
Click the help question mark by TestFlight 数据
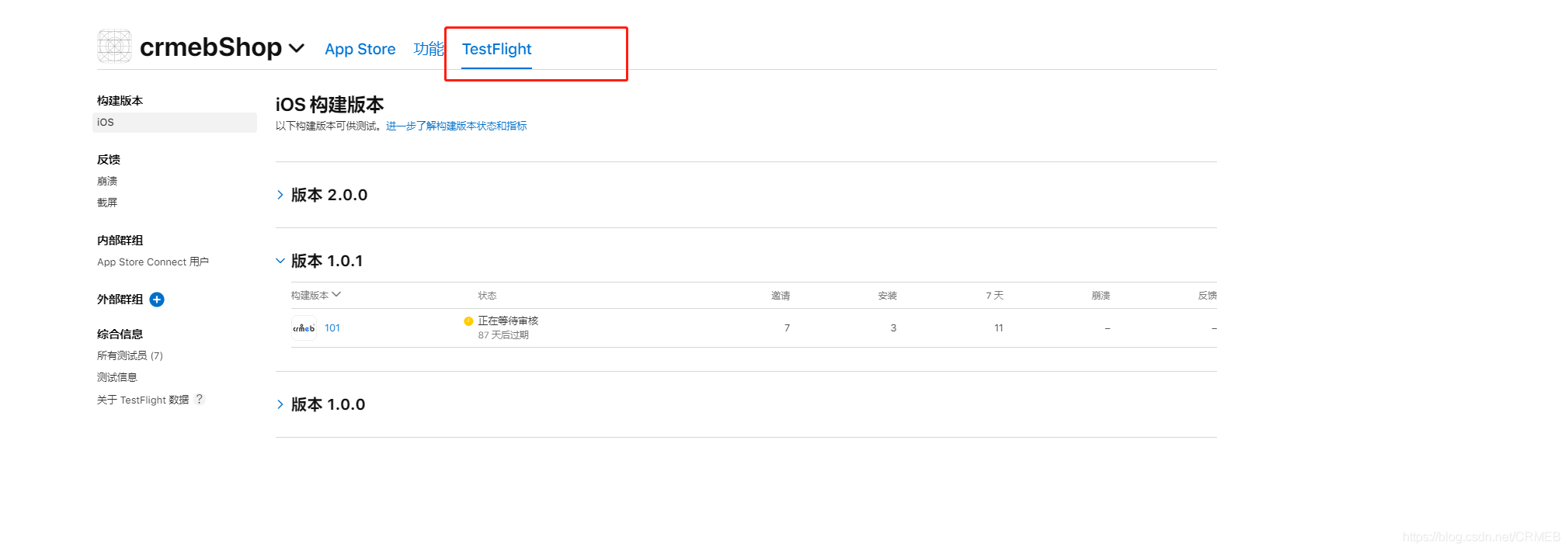click(x=200, y=399)
